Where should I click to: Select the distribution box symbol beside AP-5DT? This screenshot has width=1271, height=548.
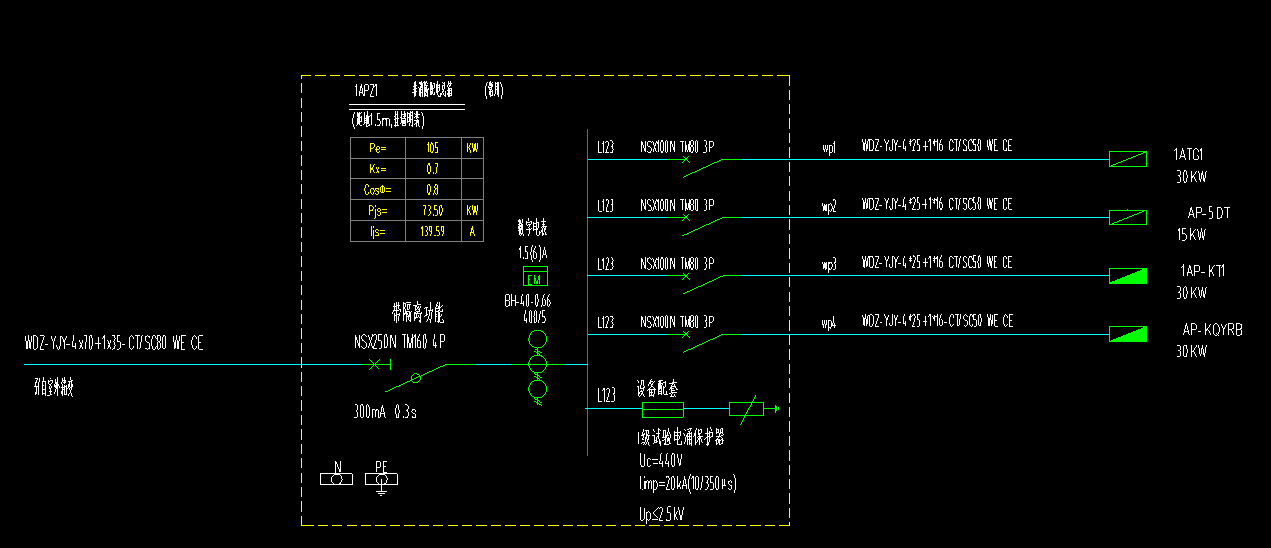[1128, 217]
